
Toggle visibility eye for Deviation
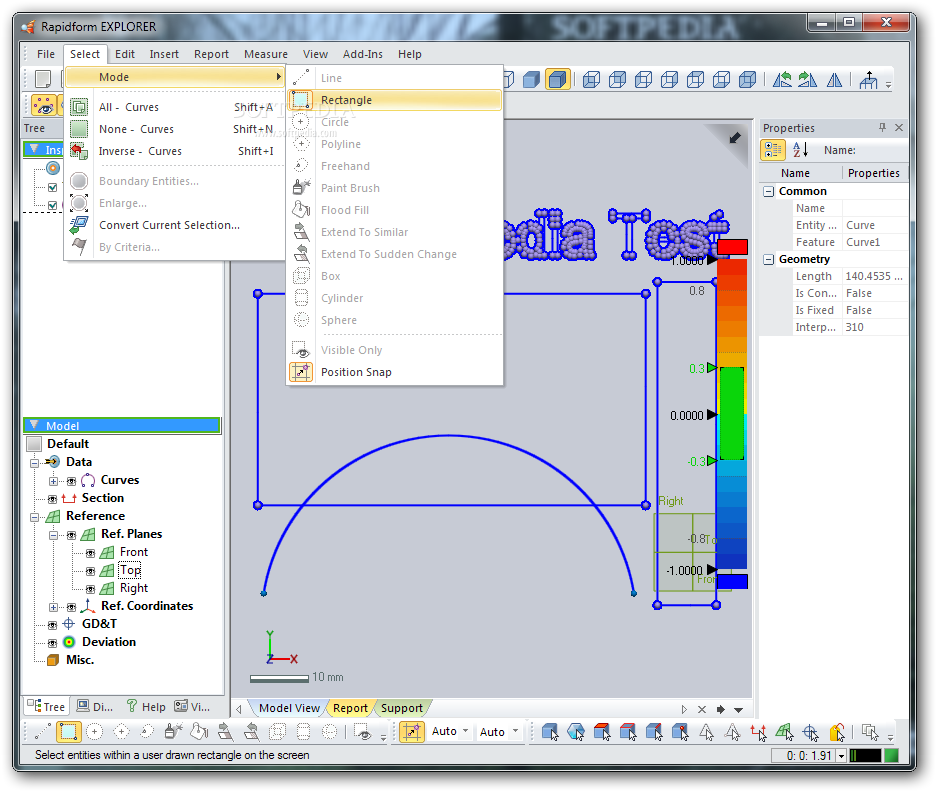pyautogui.click(x=52, y=642)
